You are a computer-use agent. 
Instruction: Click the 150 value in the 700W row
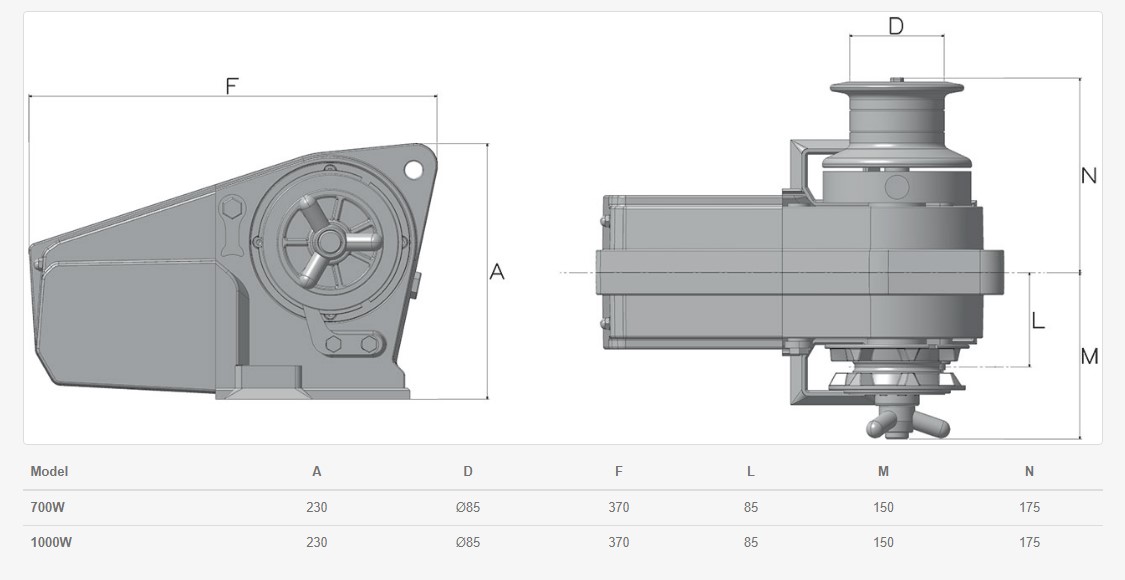point(883,508)
